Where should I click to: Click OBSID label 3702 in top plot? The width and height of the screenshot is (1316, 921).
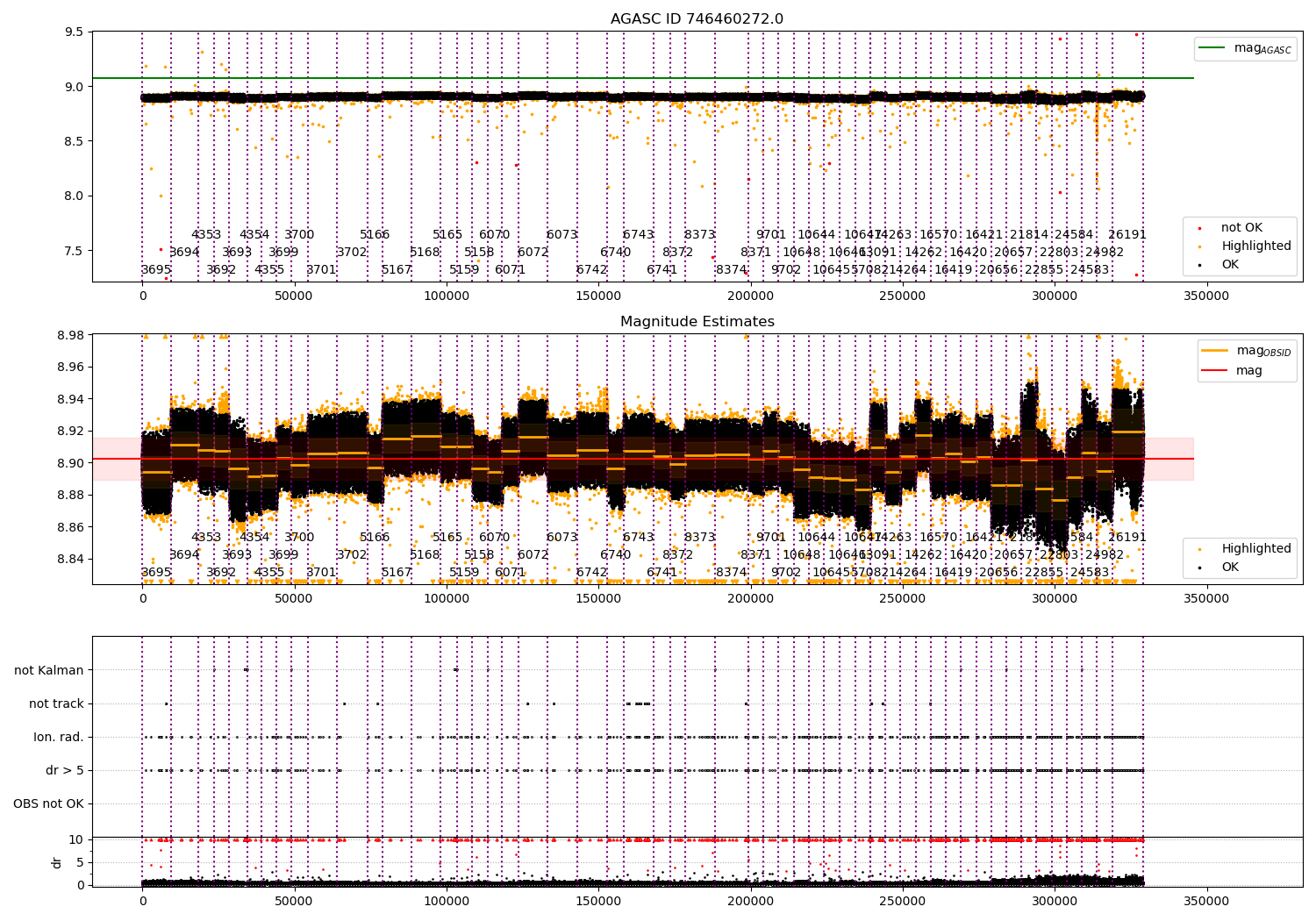coord(352,252)
